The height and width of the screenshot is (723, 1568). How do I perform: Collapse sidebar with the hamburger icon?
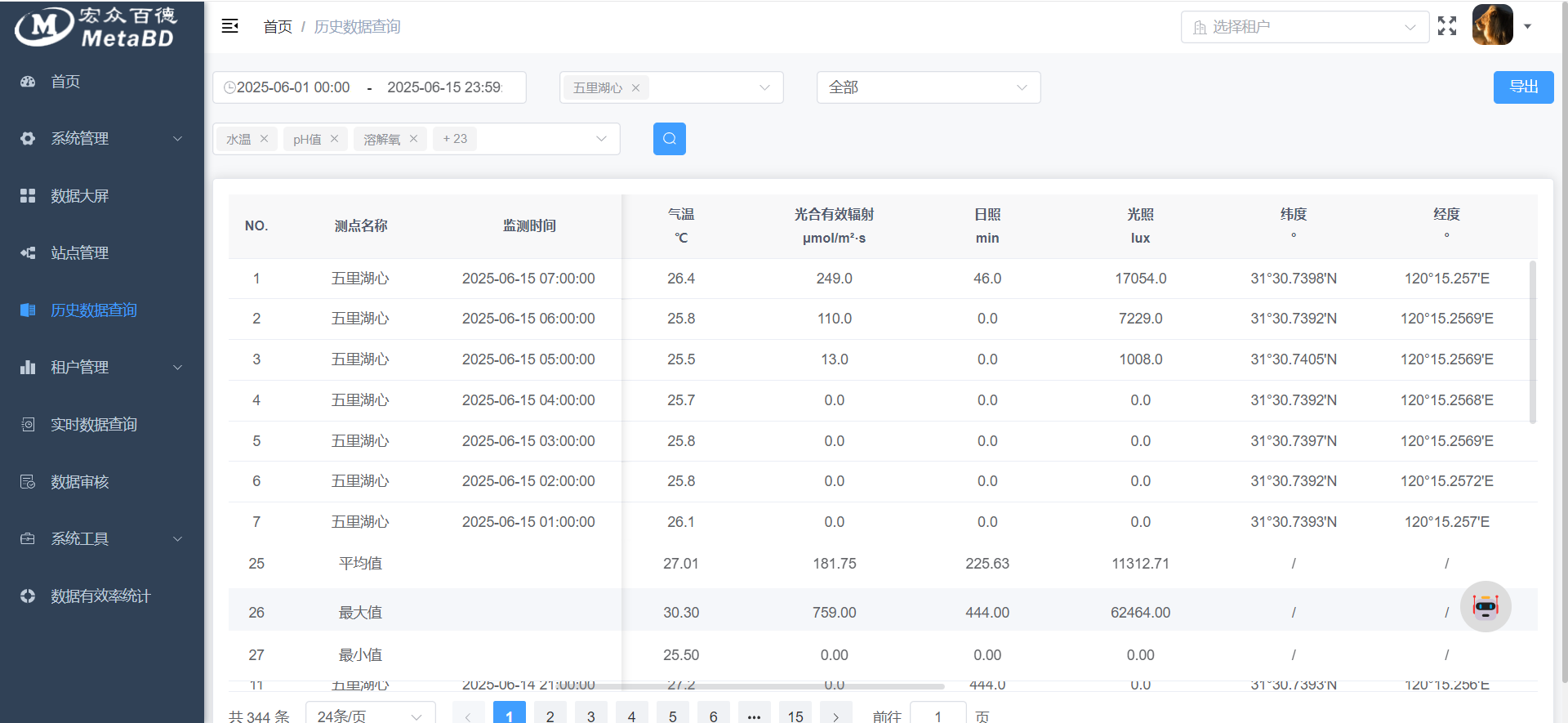230,26
